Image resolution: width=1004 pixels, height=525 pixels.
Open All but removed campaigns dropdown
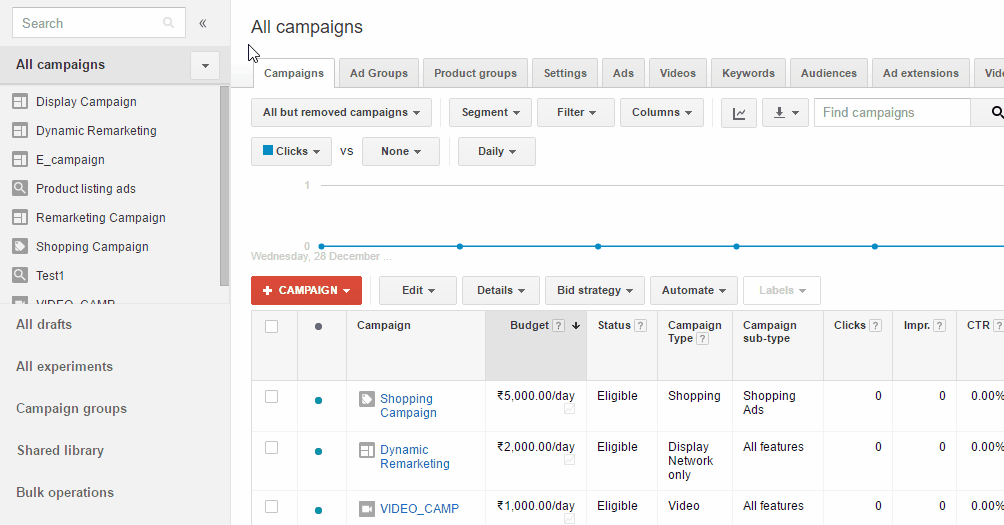[341, 113]
